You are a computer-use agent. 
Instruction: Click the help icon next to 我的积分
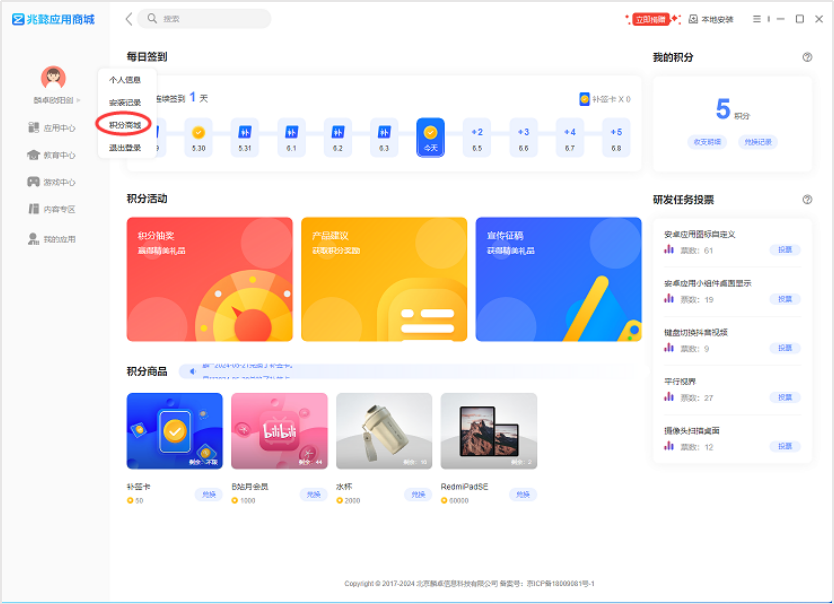807,57
